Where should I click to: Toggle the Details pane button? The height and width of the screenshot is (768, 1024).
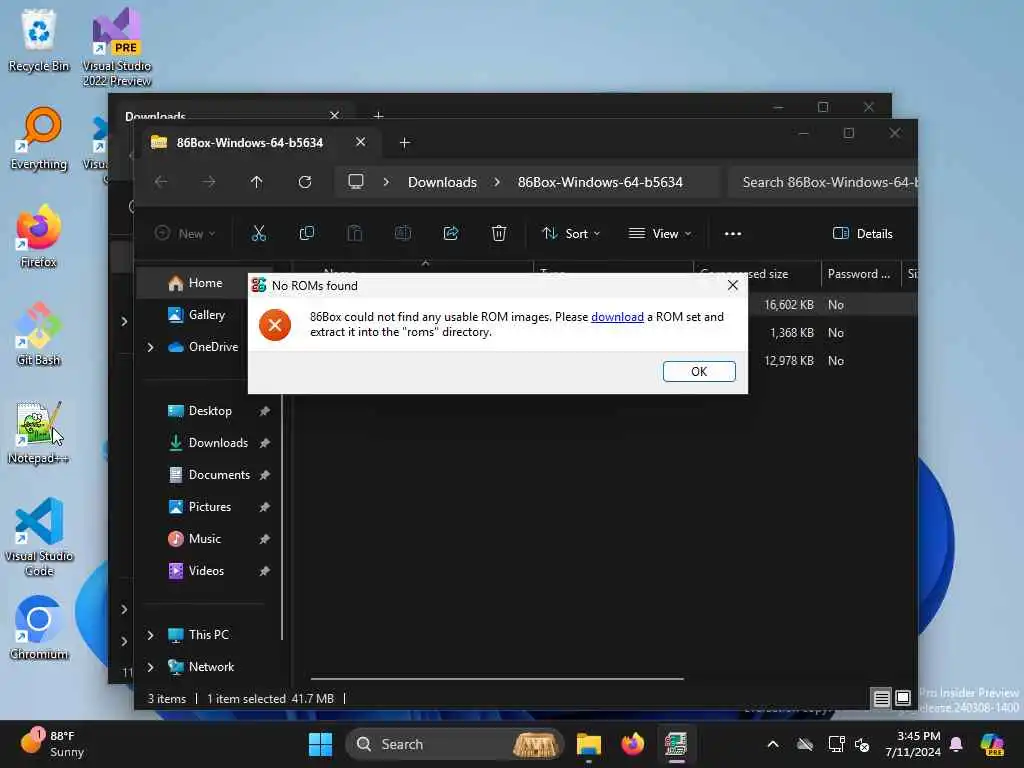[863, 233]
